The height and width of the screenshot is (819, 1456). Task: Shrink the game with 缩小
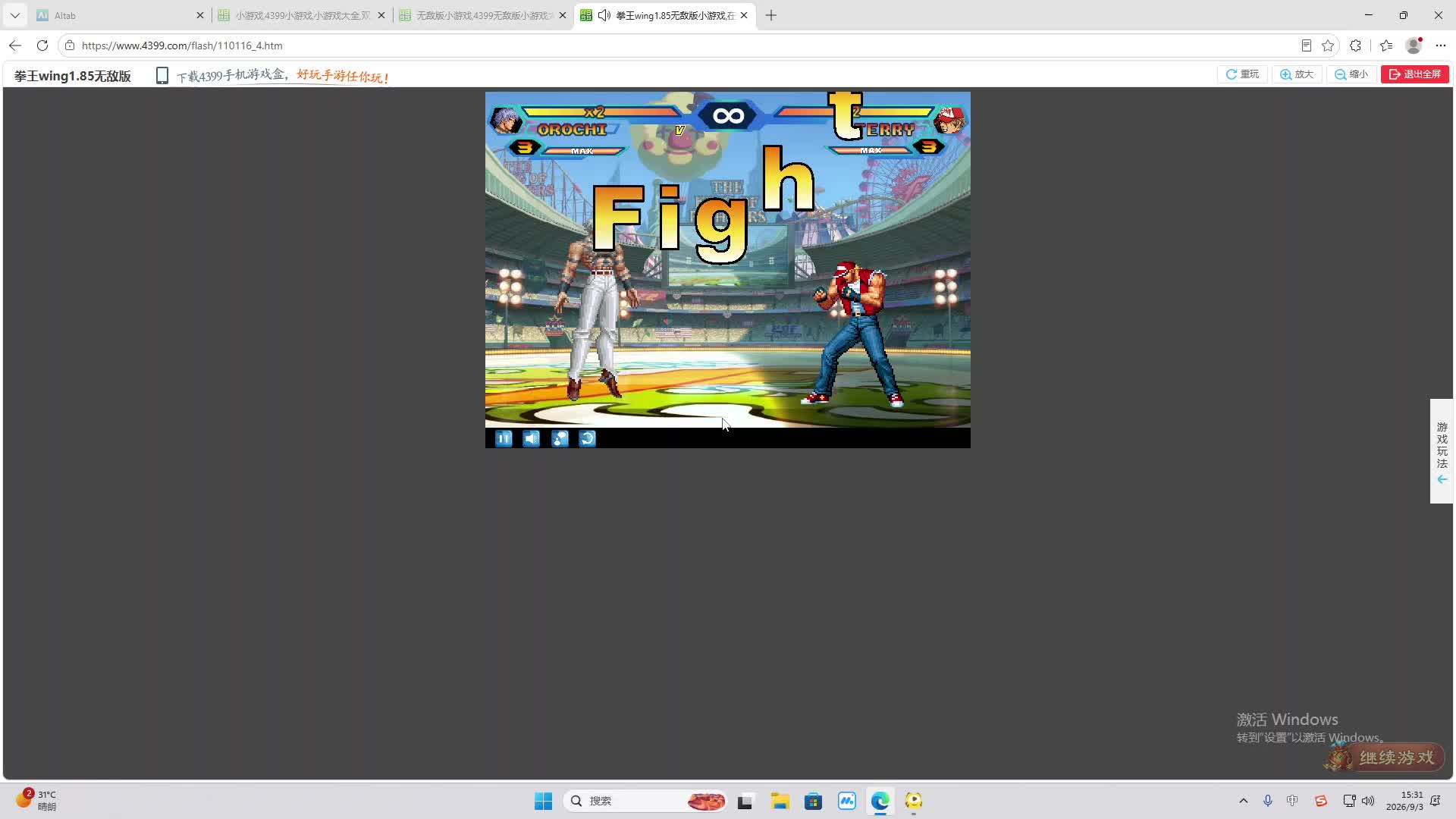coord(1351,74)
